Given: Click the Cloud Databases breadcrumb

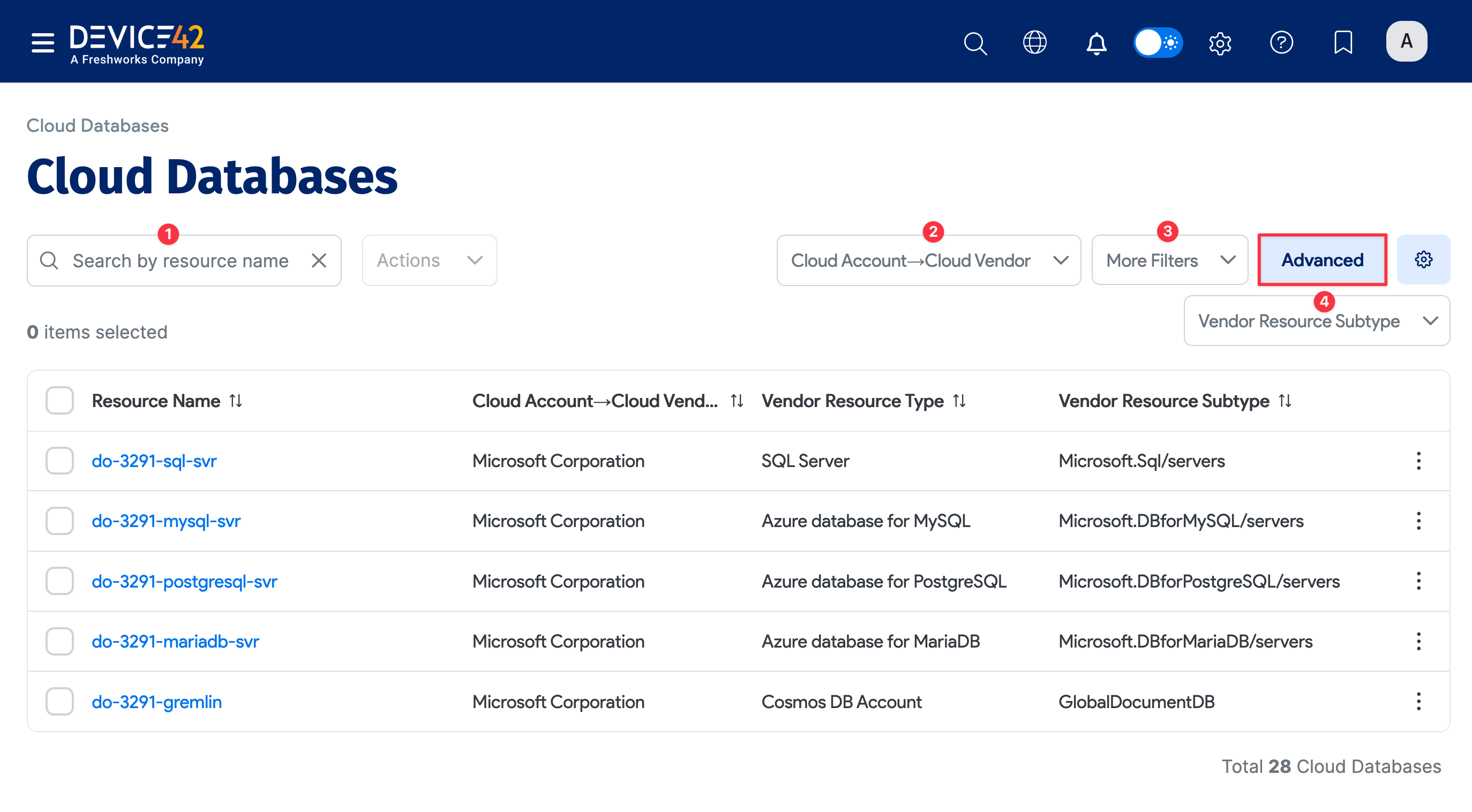Looking at the screenshot, I should tap(97, 125).
